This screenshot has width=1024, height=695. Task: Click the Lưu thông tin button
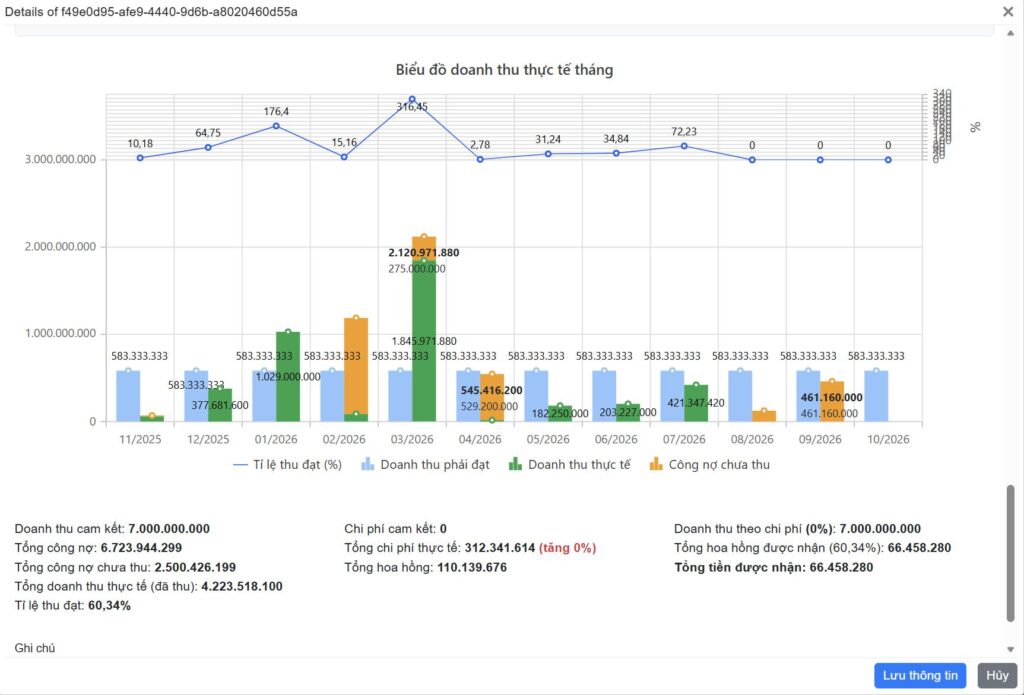(x=920, y=675)
